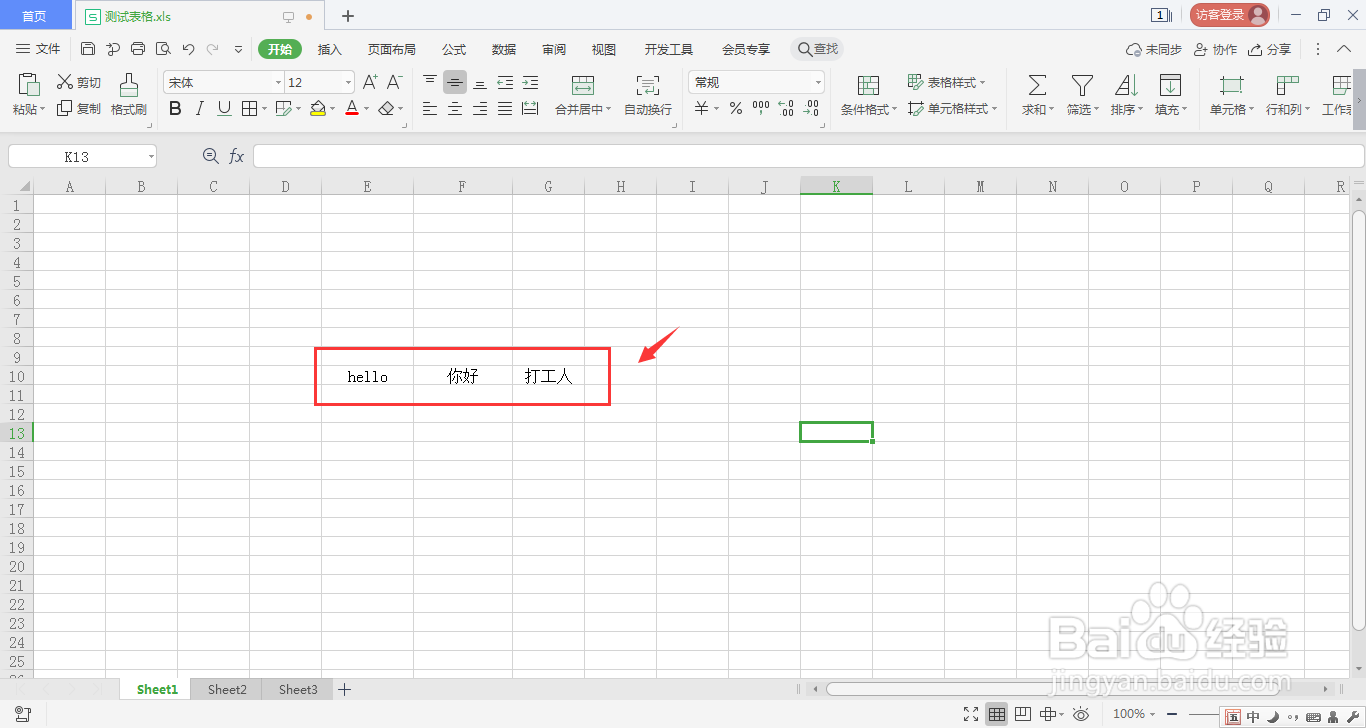1366x728 pixels.
Task: Toggle Italic formatting
Action: 200,108
